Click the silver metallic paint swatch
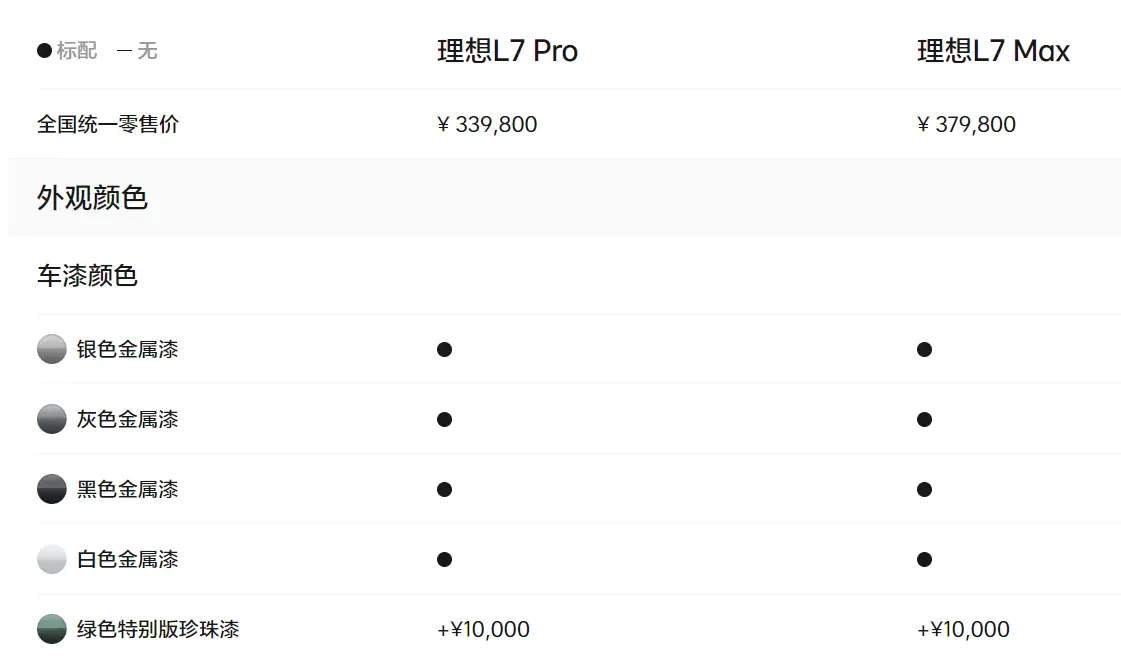Viewport: 1121px width, 657px height. pyautogui.click(x=51, y=349)
